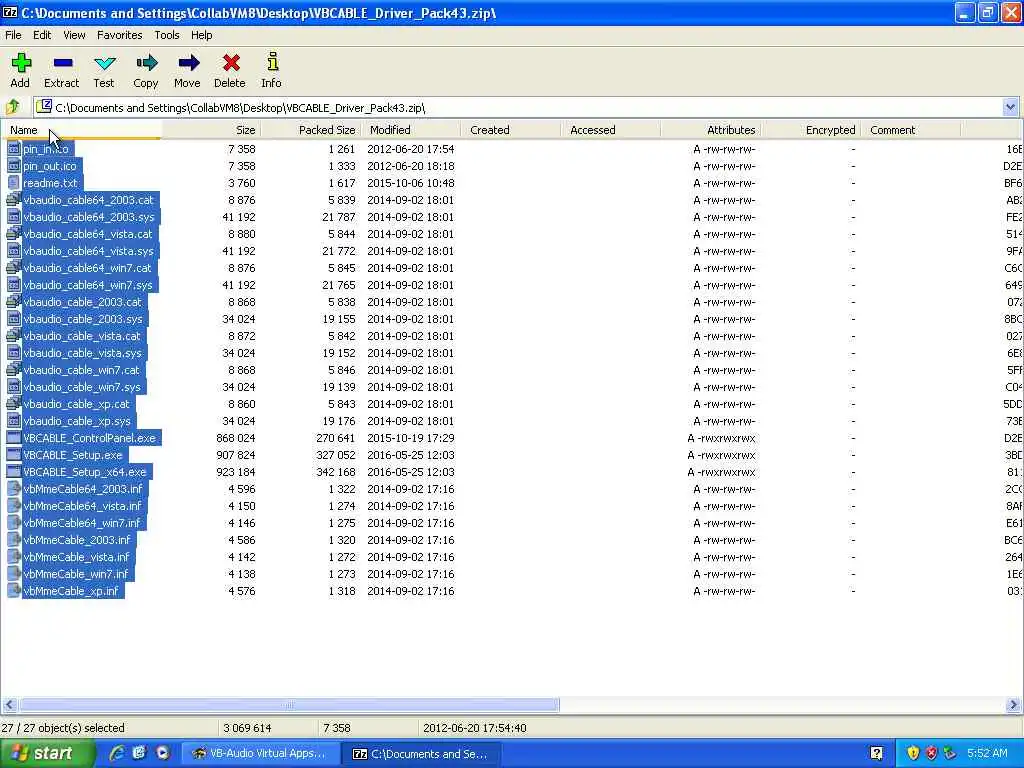
Task: Click the scroll left arrow
Action: [9, 705]
